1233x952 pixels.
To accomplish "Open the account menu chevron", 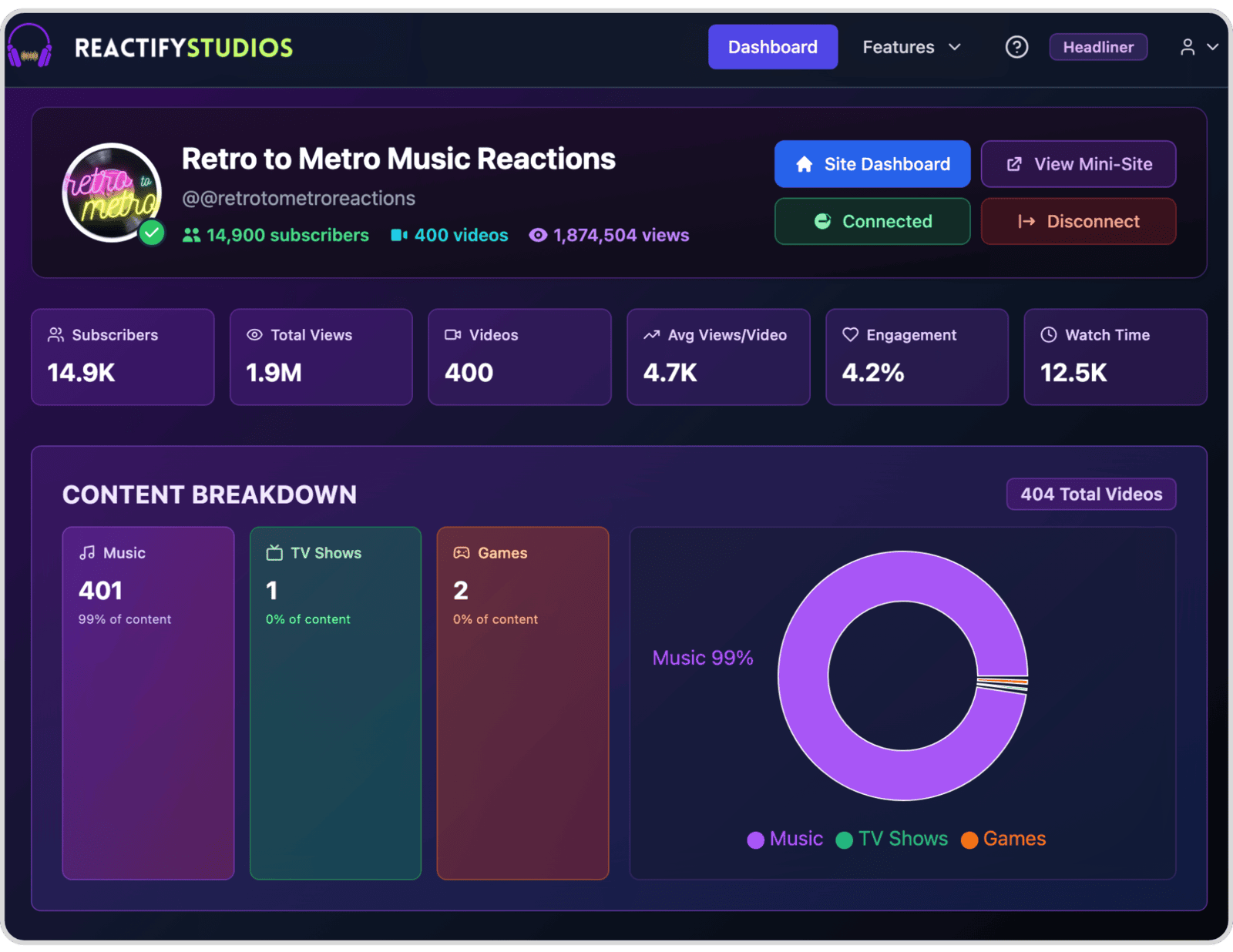I will coord(1212,47).
